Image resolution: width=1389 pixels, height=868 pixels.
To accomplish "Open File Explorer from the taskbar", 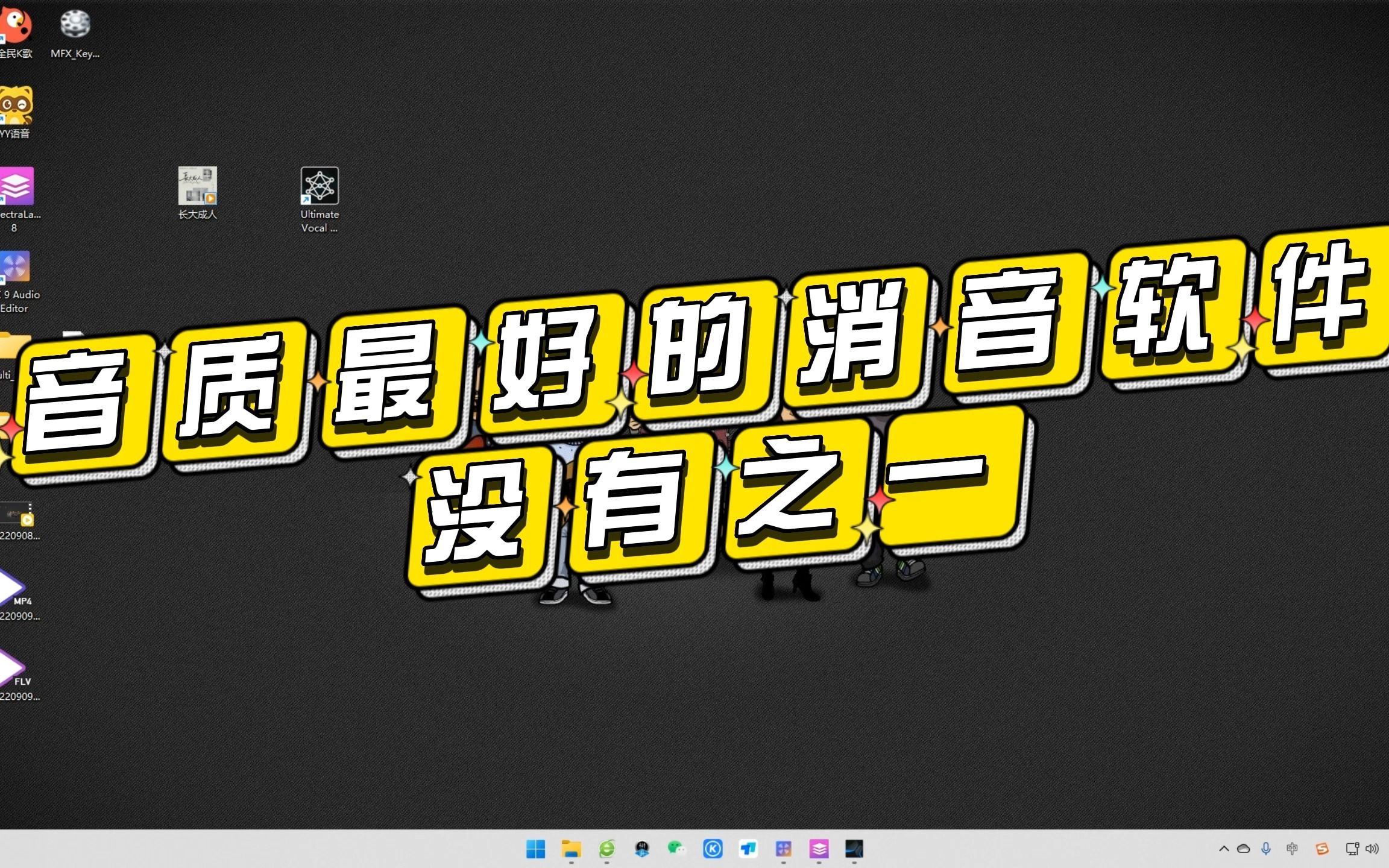I will pyautogui.click(x=570, y=849).
